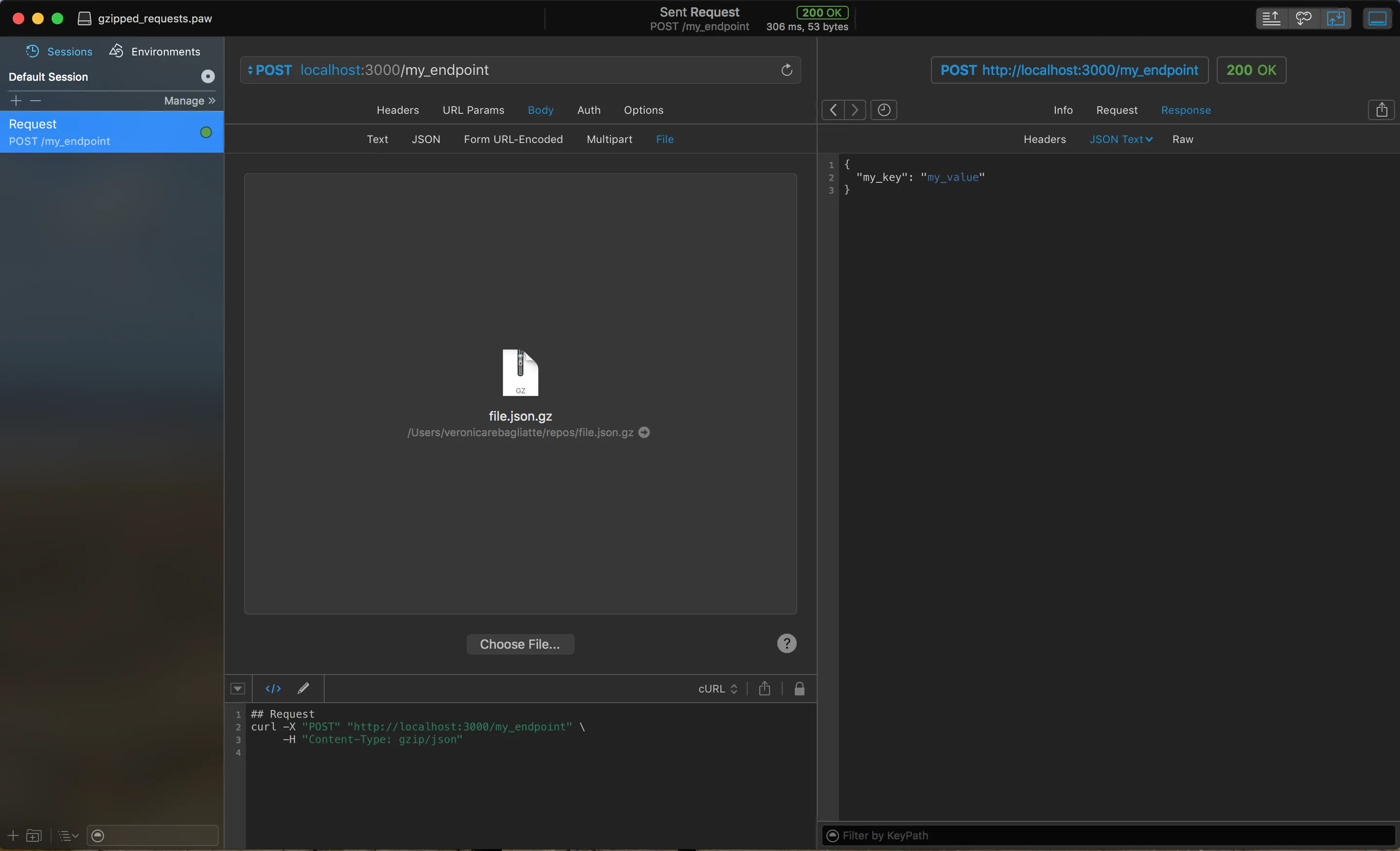Toggle the code generator panel collapse button
The image size is (1400, 851).
238,689
